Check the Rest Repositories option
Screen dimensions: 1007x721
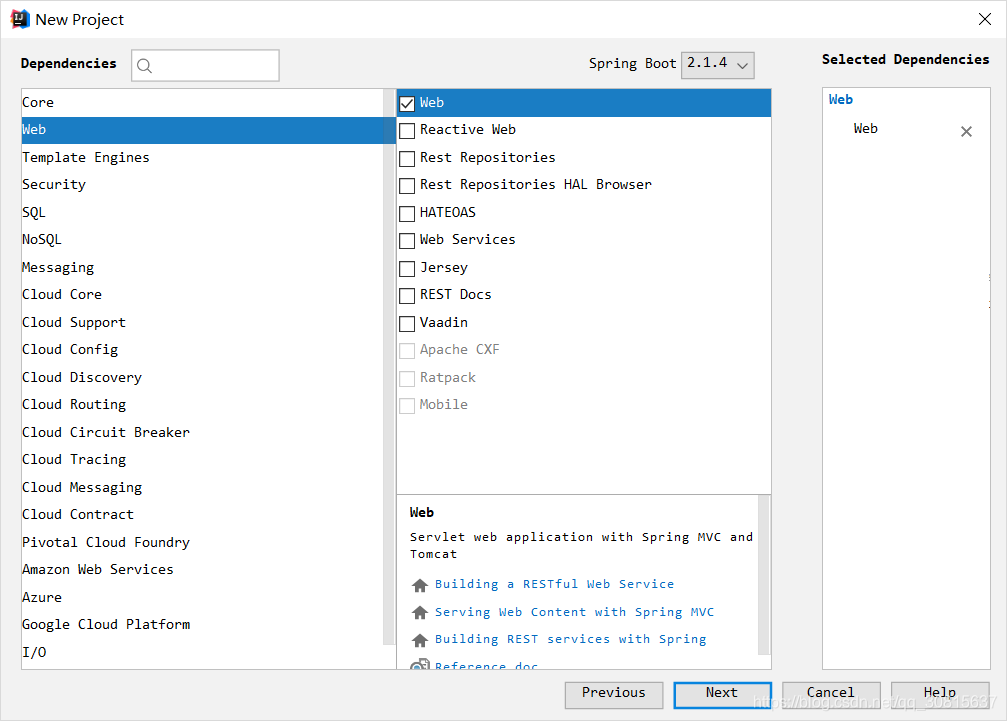(407, 159)
